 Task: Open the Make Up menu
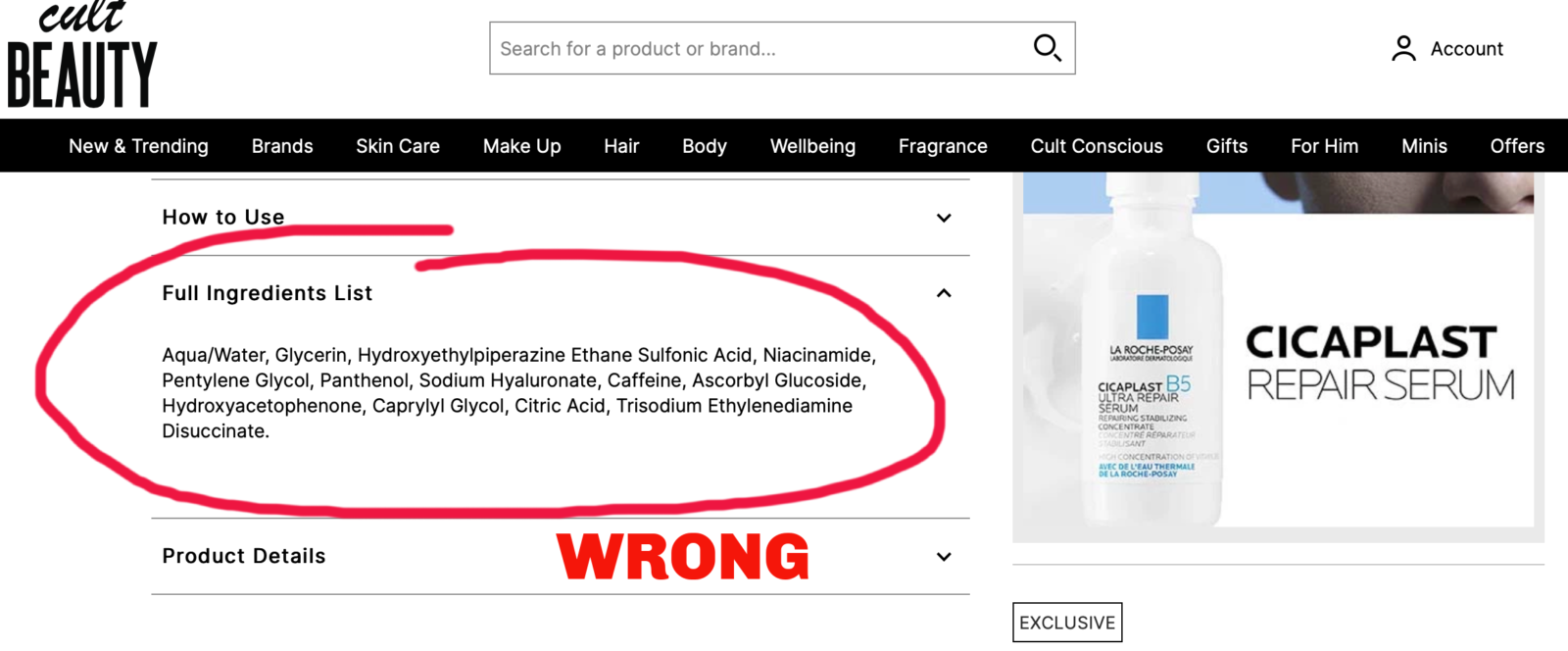pos(522,146)
